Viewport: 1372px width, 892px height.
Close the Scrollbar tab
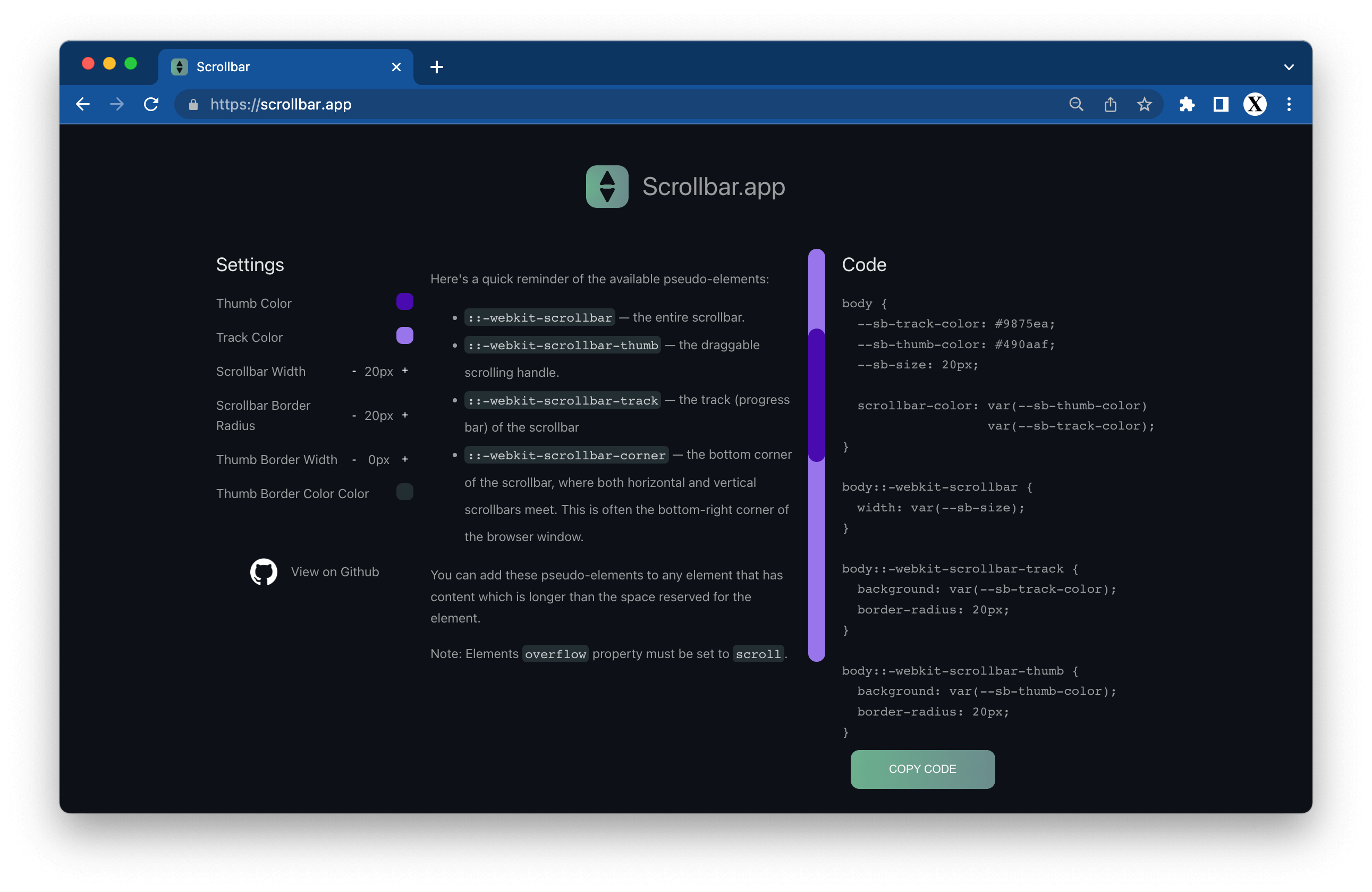pos(396,67)
